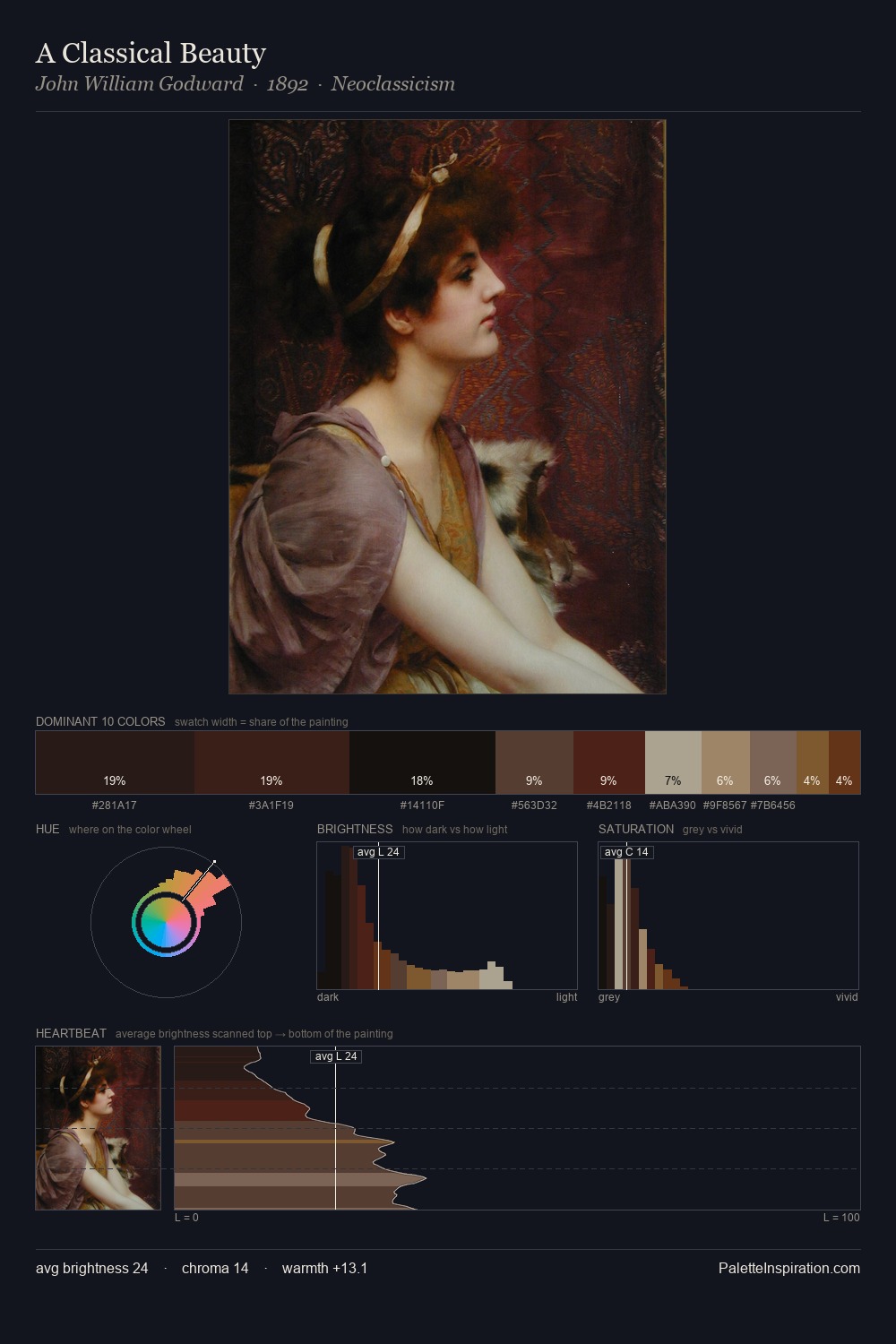Click the "avg L 24" label in the Heartbeat chart

(x=336, y=1056)
